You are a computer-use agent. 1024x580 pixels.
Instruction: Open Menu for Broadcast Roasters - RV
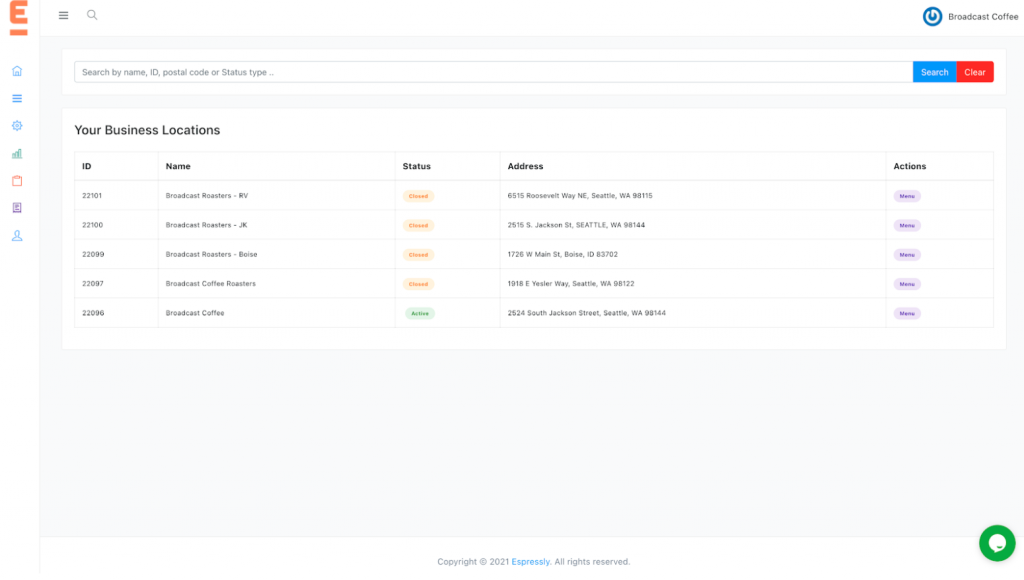point(907,196)
